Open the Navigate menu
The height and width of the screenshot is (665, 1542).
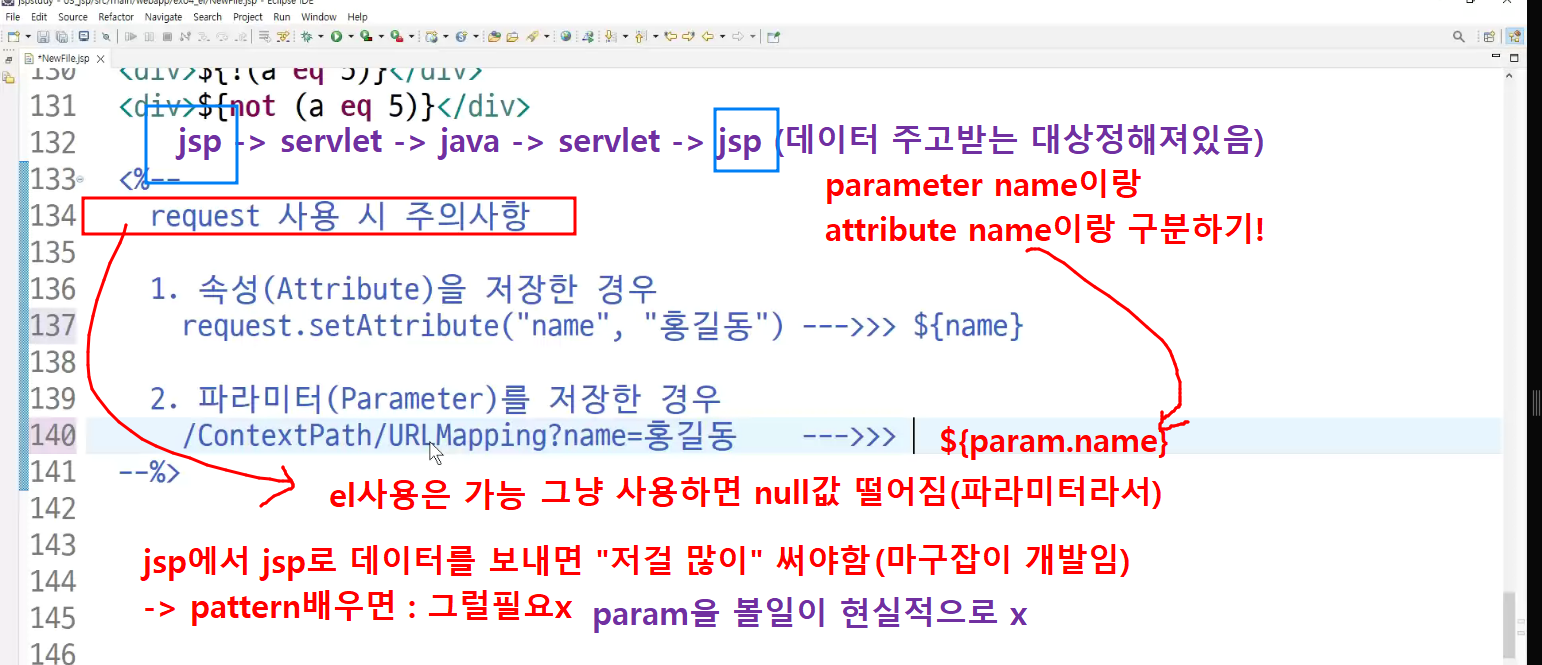pyautogui.click(x=164, y=17)
